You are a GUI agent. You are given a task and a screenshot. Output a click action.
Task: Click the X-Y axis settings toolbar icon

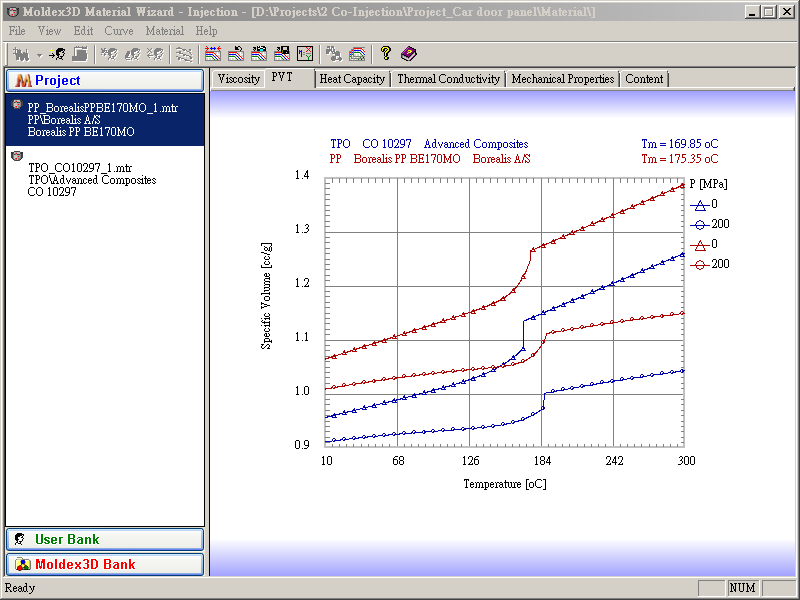305,54
